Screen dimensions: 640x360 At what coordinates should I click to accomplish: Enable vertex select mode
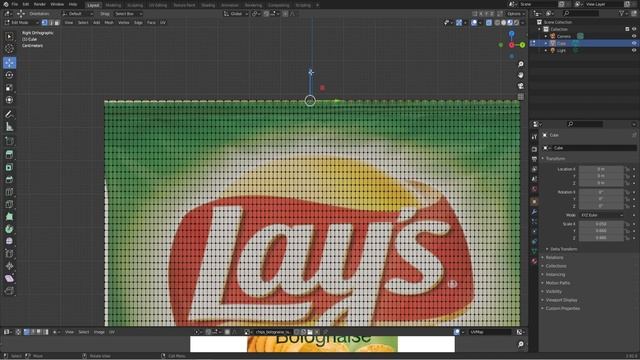pos(45,22)
